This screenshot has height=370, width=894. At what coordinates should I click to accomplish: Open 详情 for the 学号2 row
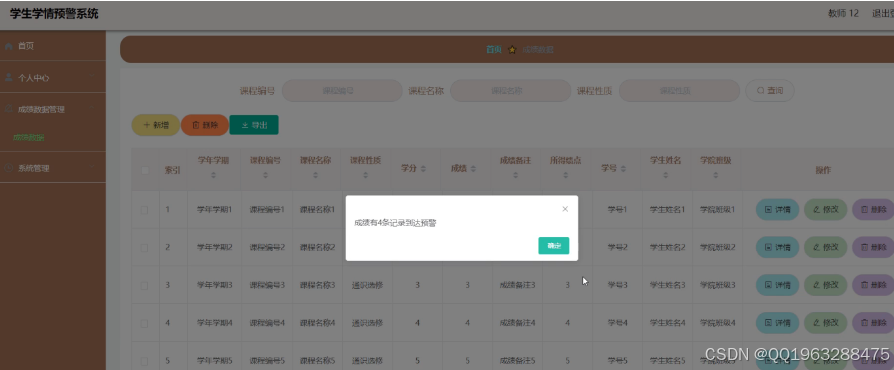(x=777, y=247)
